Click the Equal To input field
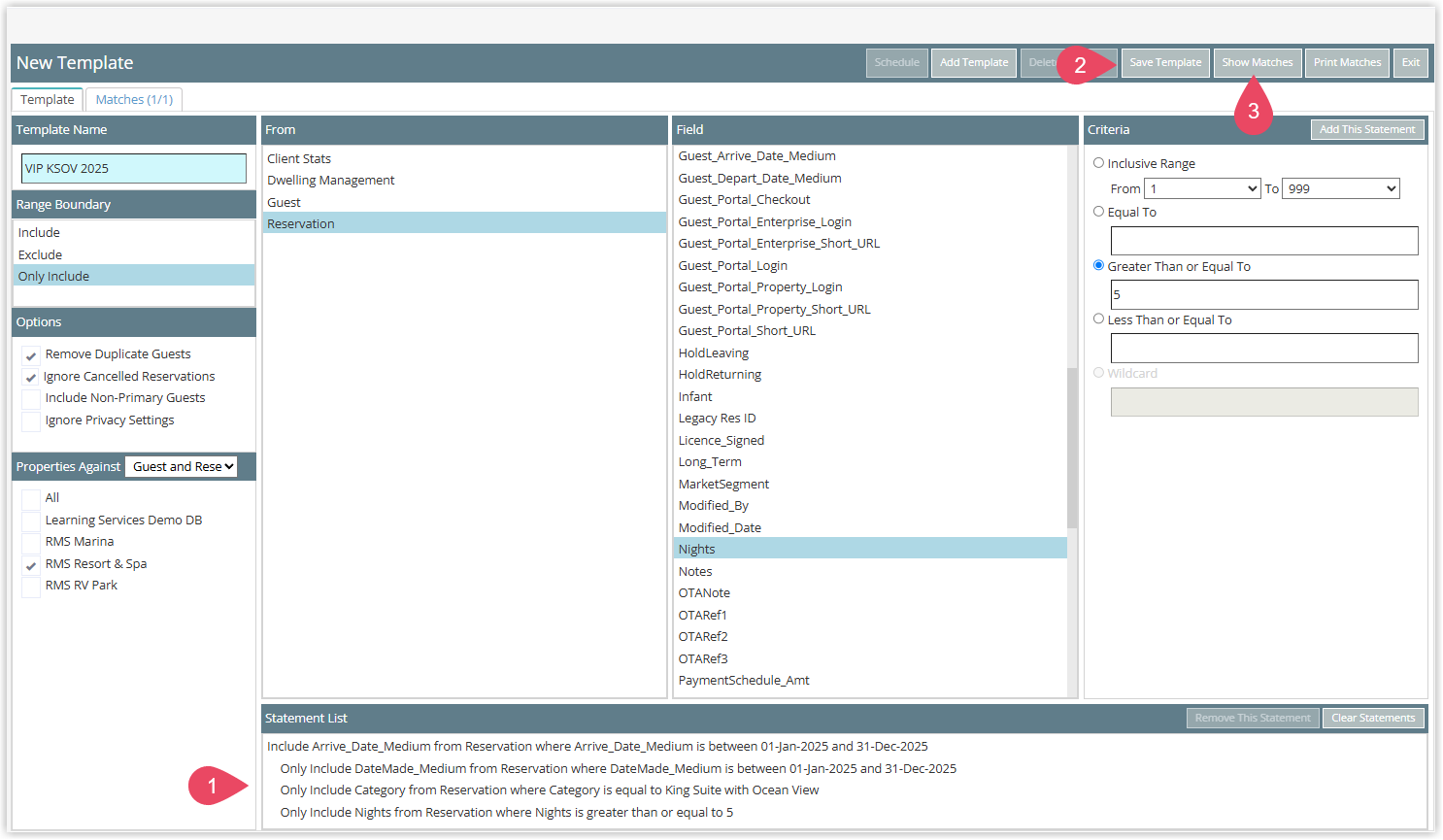The image size is (1443, 840). pos(1264,241)
